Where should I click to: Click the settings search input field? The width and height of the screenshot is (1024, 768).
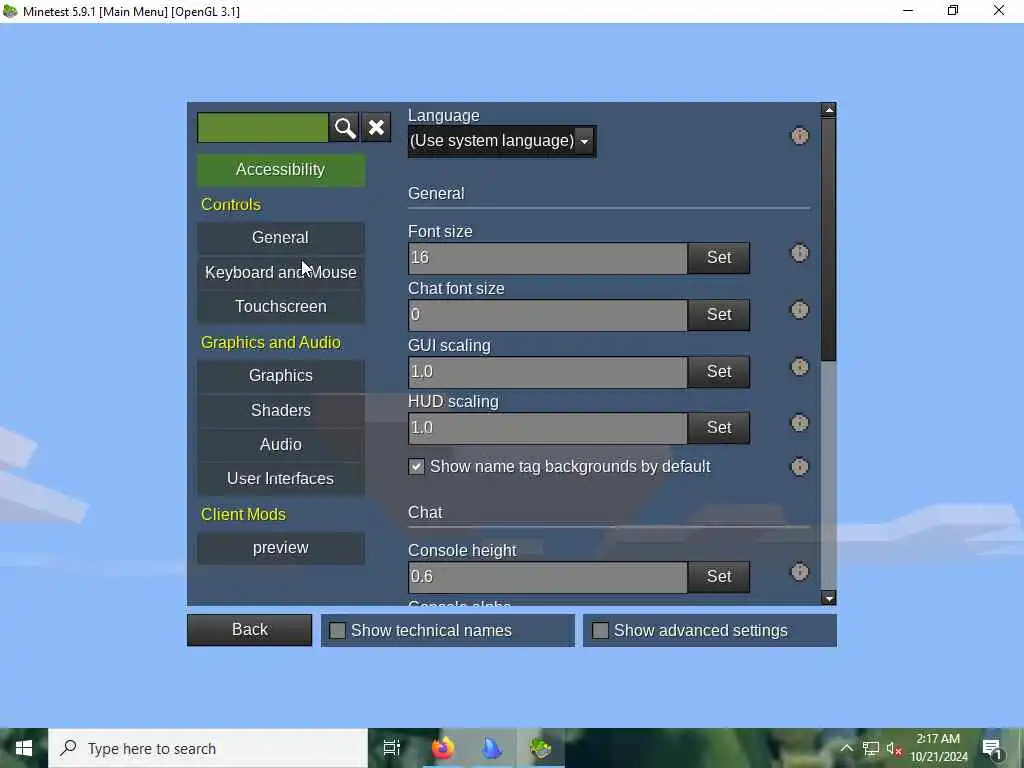click(x=263, y=127)
